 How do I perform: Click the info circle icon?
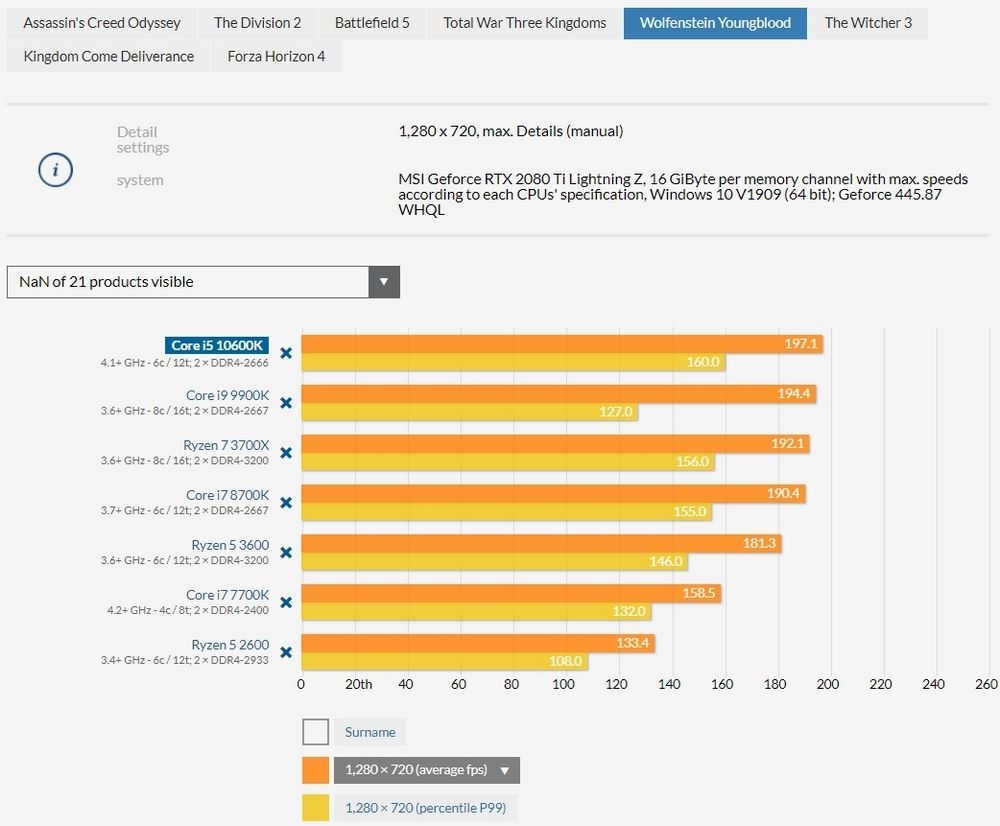pos(55,170)
